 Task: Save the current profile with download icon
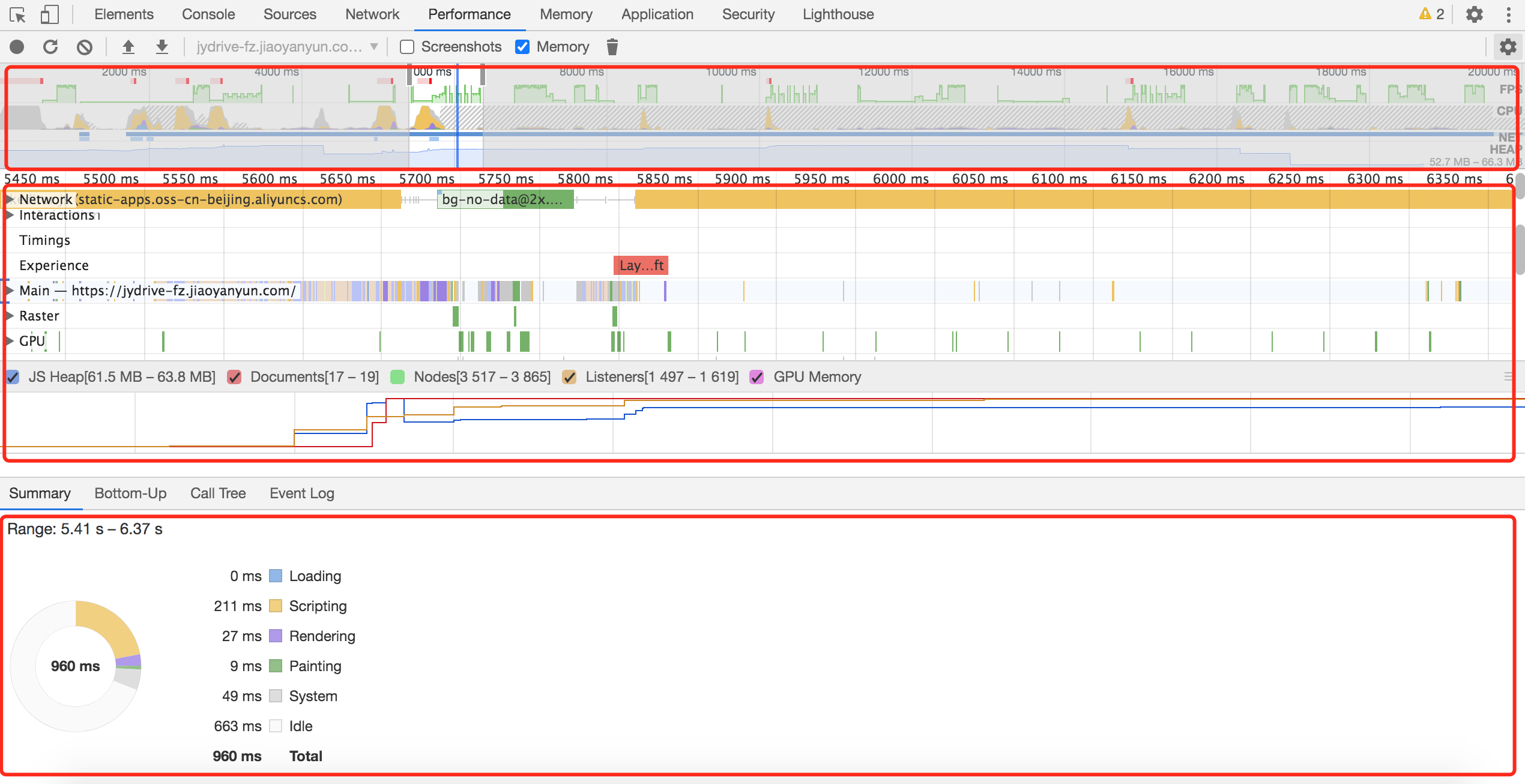(162, 46)
